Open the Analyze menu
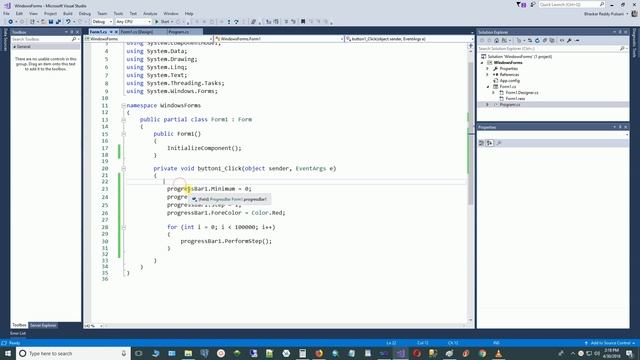 (150, 13)
